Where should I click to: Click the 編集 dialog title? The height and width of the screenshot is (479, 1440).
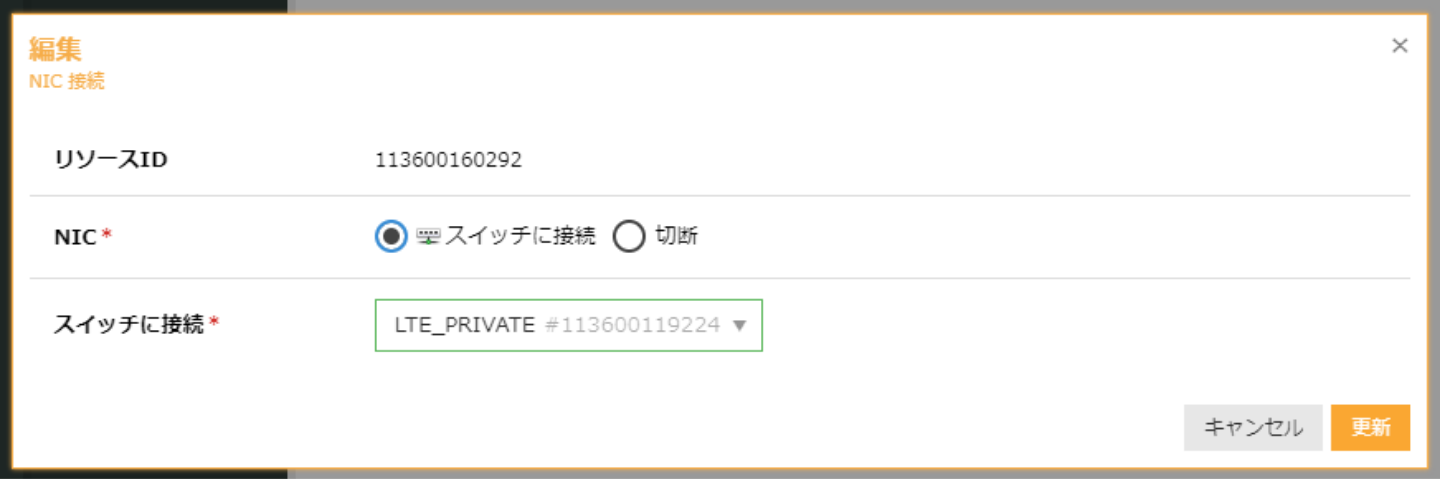(55, 47)
